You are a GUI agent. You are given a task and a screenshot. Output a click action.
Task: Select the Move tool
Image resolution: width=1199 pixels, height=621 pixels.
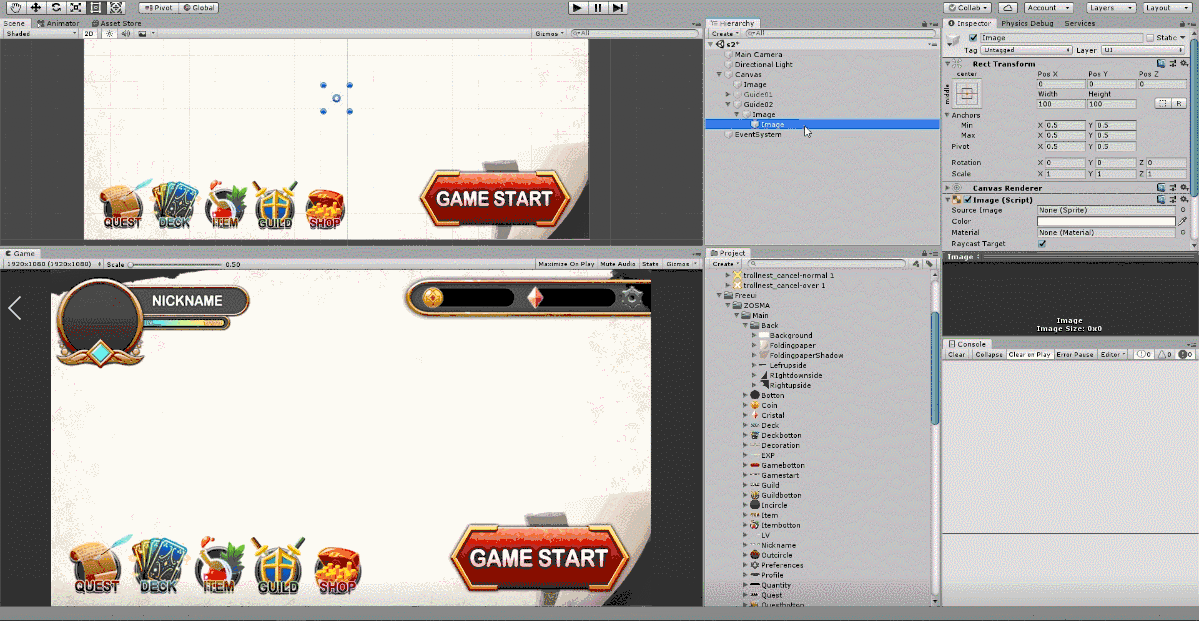[35, 8]
